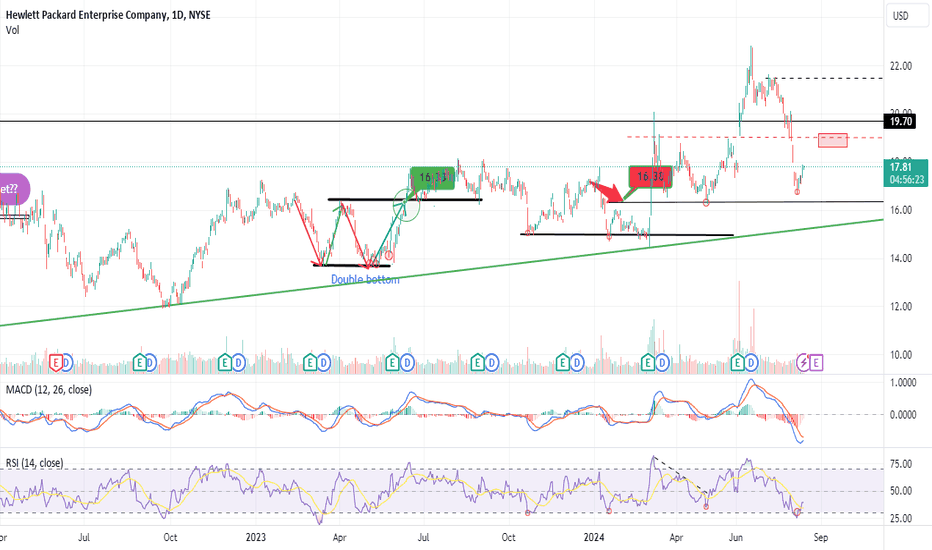
Task: Click the Jun time axis label
Action: coord(736,537)
